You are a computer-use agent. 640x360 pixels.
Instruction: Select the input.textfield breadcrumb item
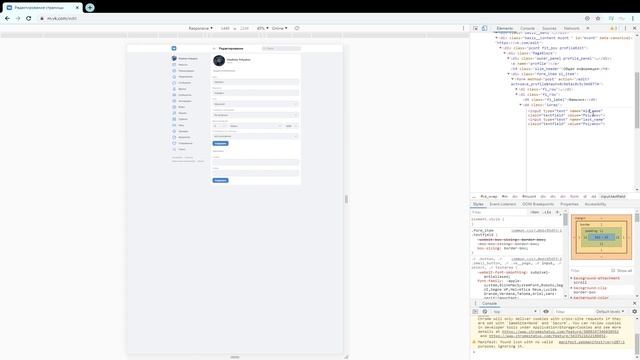[613, 196]
